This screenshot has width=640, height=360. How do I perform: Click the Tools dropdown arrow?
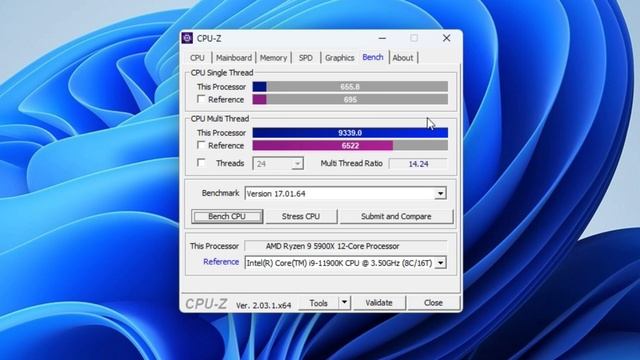point(344,302)
